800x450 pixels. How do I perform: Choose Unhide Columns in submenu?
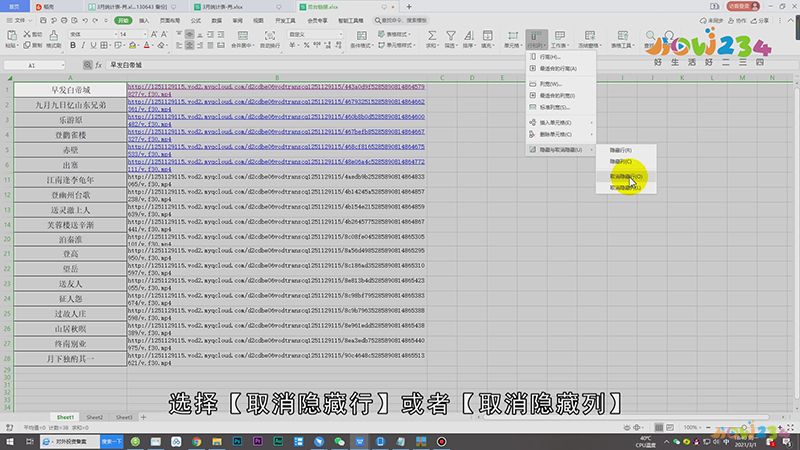626,188
